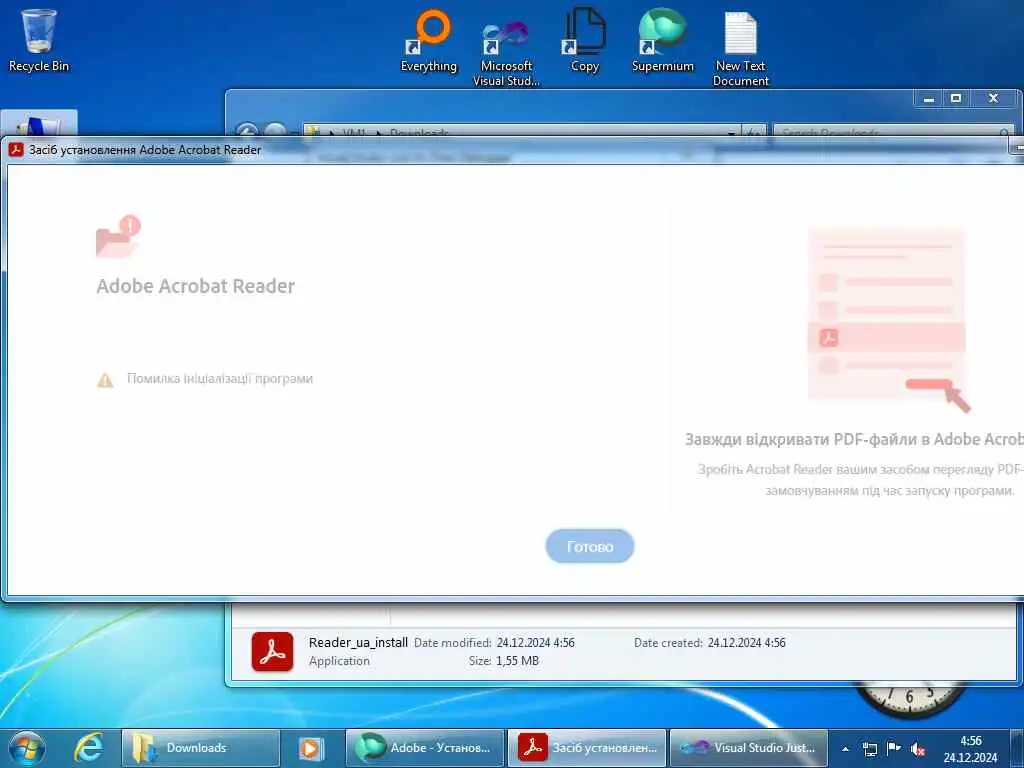Open the Windows Start menu orb
This screenshot has height=768, width=1024.
[x=27, y=748]
